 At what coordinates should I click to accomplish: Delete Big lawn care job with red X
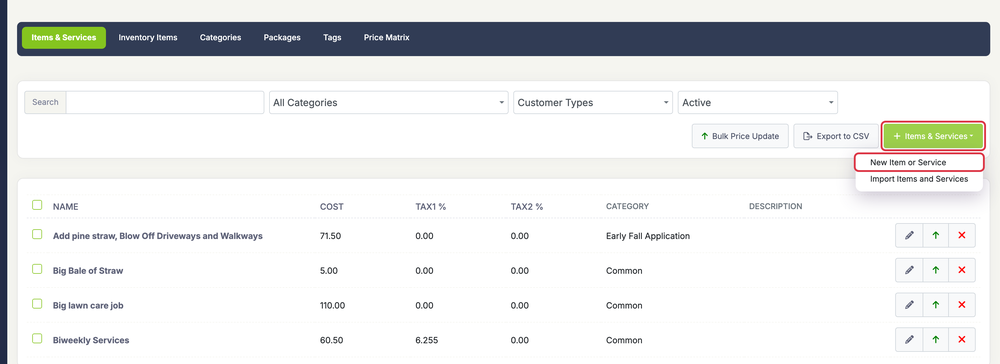962,305
